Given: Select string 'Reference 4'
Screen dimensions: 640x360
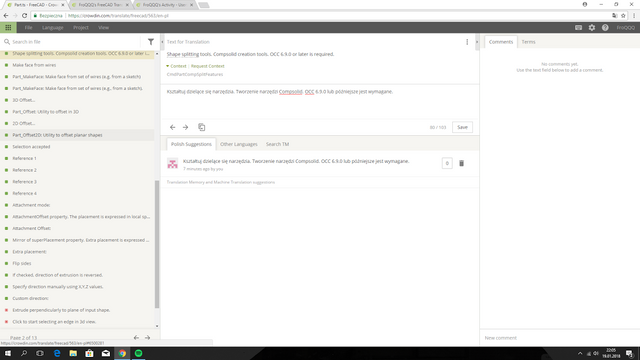Looking at the screenshot, I should pyautogui.click(x=78, y=193).
